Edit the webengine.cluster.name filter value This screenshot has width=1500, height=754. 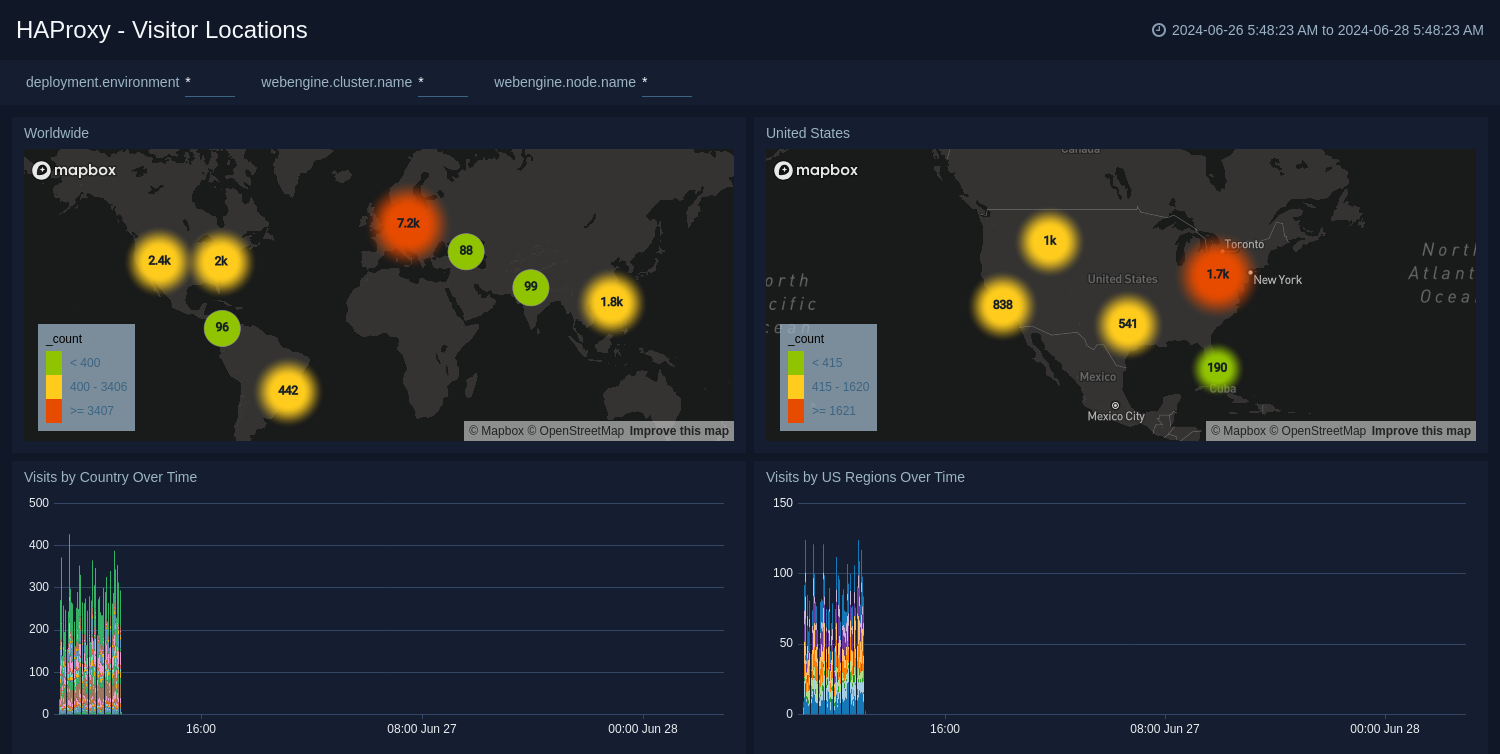pyautogui.click(x=442, y=82)
